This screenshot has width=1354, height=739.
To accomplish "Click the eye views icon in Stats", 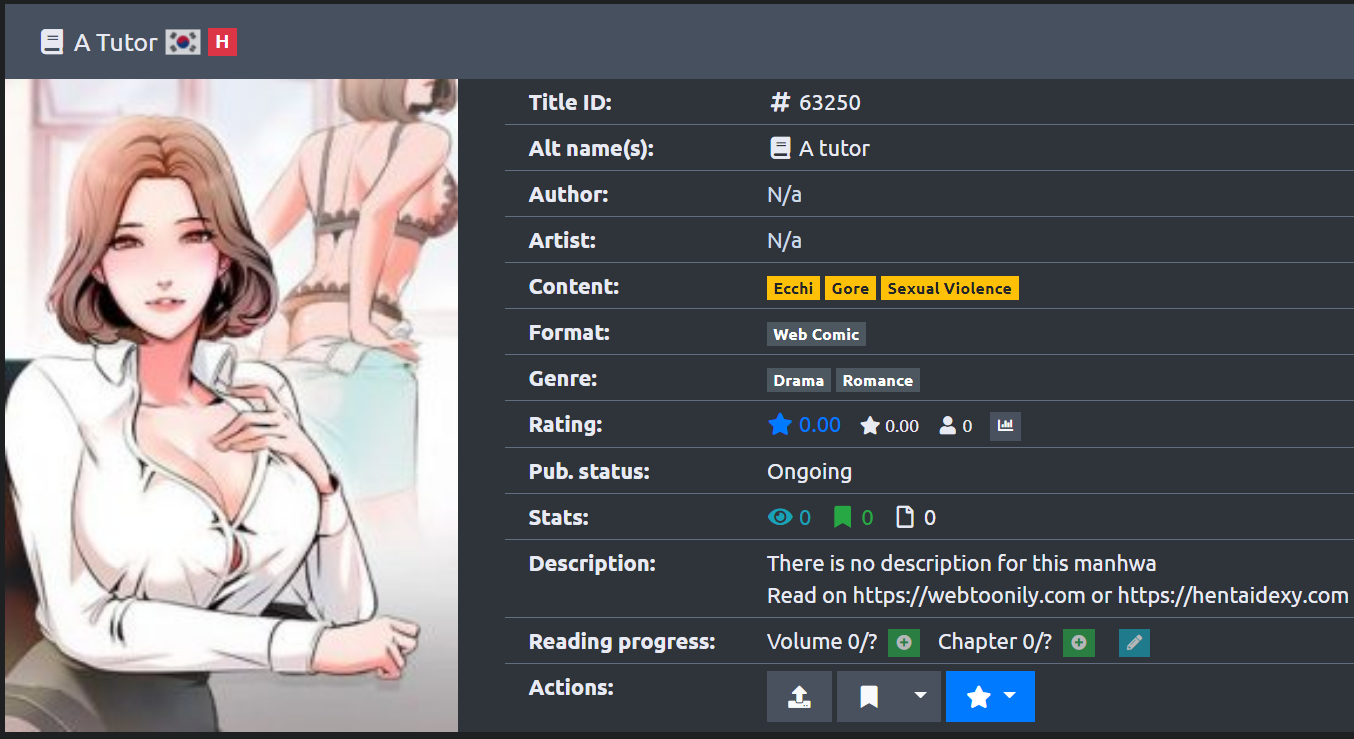I will tap(779, 517).
